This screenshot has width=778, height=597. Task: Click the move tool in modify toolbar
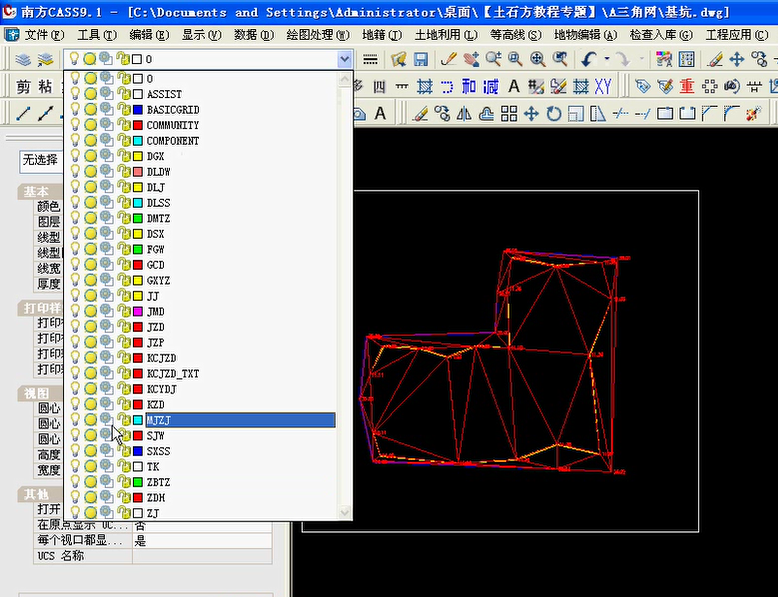531,114
